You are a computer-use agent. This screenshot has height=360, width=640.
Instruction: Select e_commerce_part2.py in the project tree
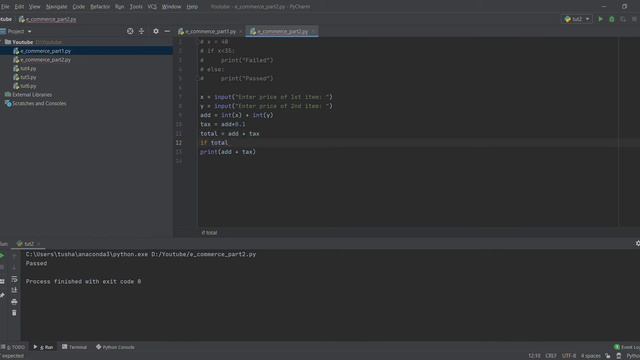tap(45, 60)
